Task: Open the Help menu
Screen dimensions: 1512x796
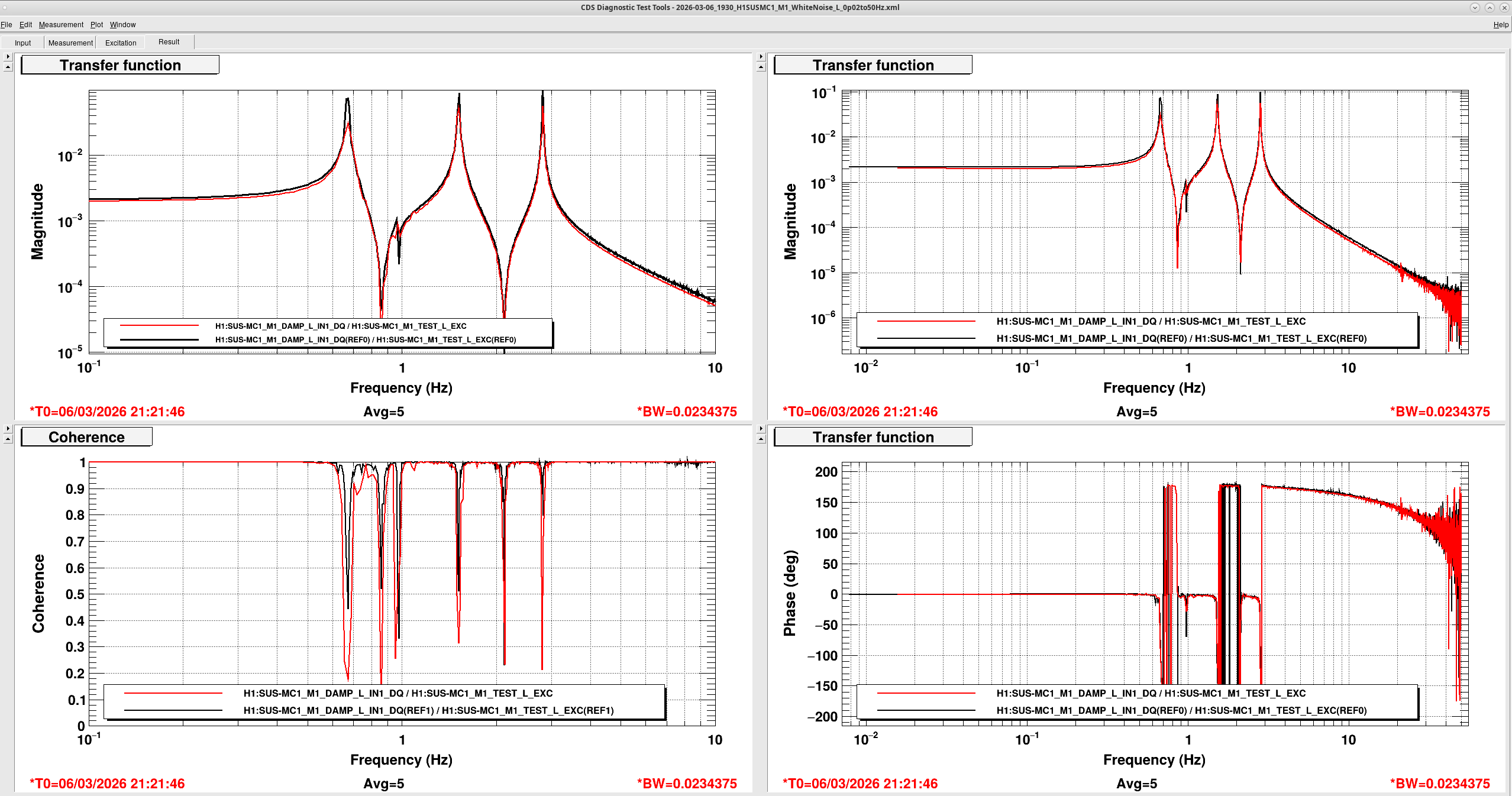Action: 1500,25
